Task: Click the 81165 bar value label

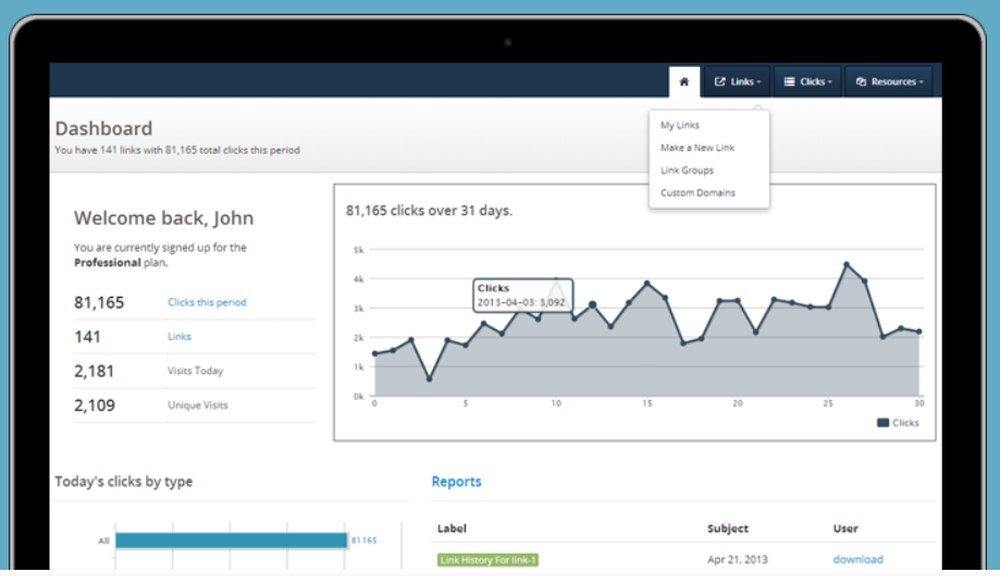Action: tap(364, 540)
